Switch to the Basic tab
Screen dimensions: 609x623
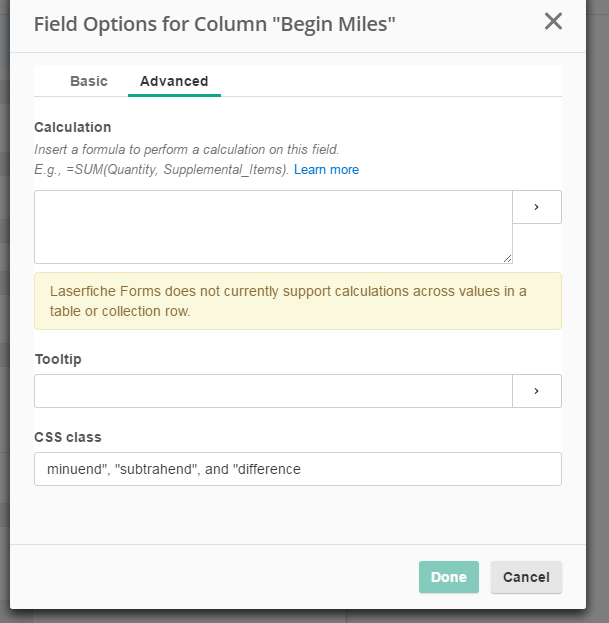click(89, 81)
